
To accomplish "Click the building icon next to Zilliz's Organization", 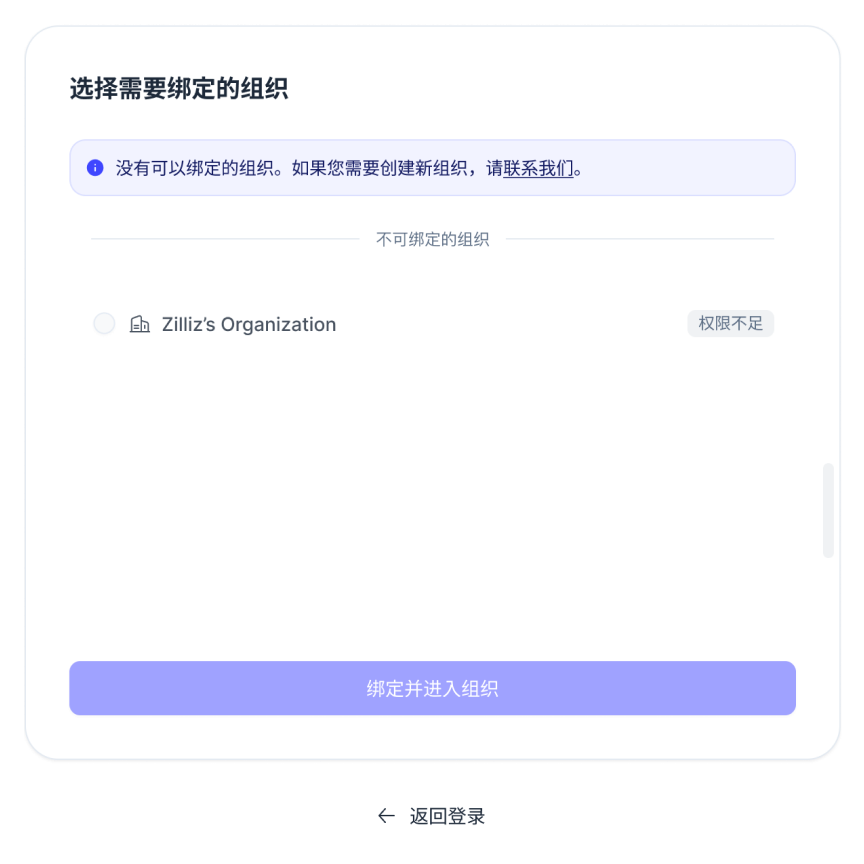I will tap(140, 323).
